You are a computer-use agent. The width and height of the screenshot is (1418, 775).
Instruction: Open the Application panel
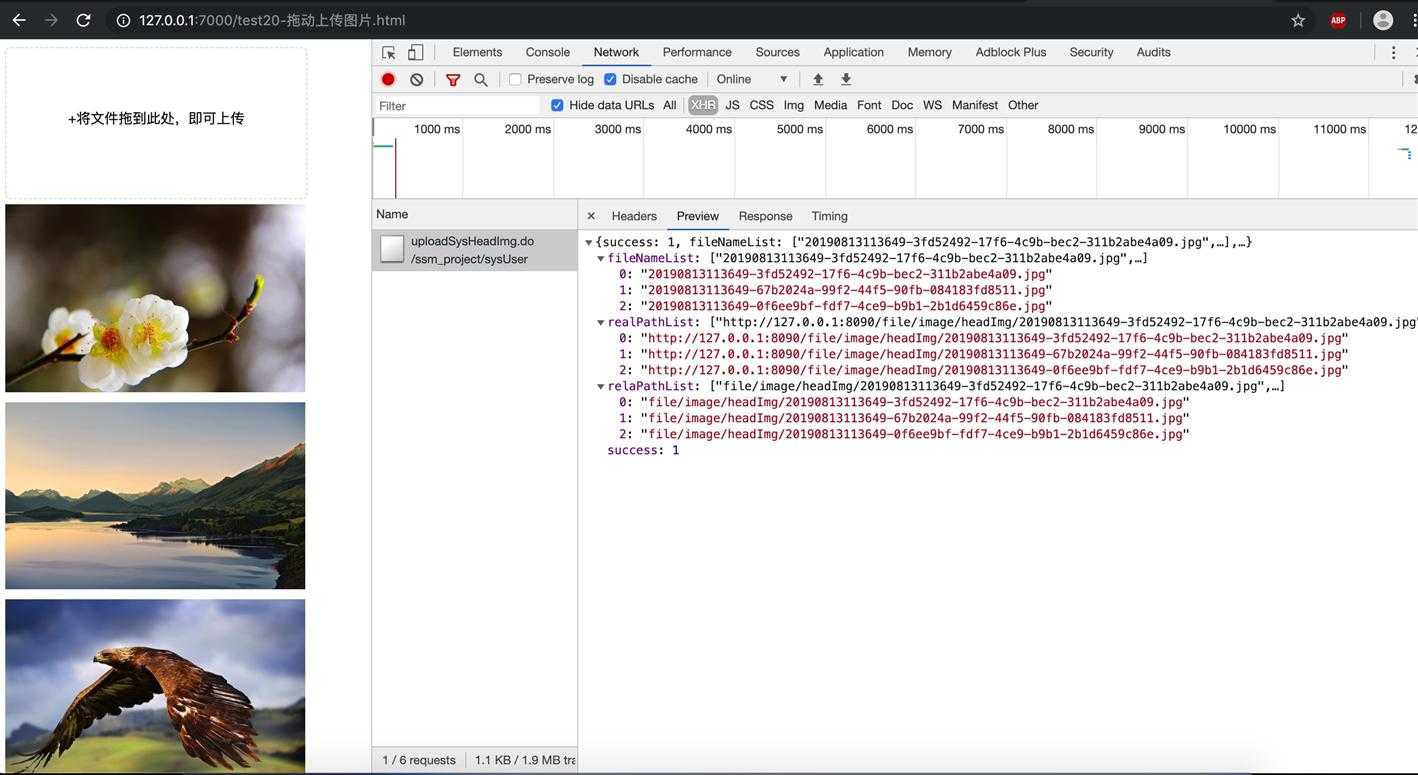[853, 52]
